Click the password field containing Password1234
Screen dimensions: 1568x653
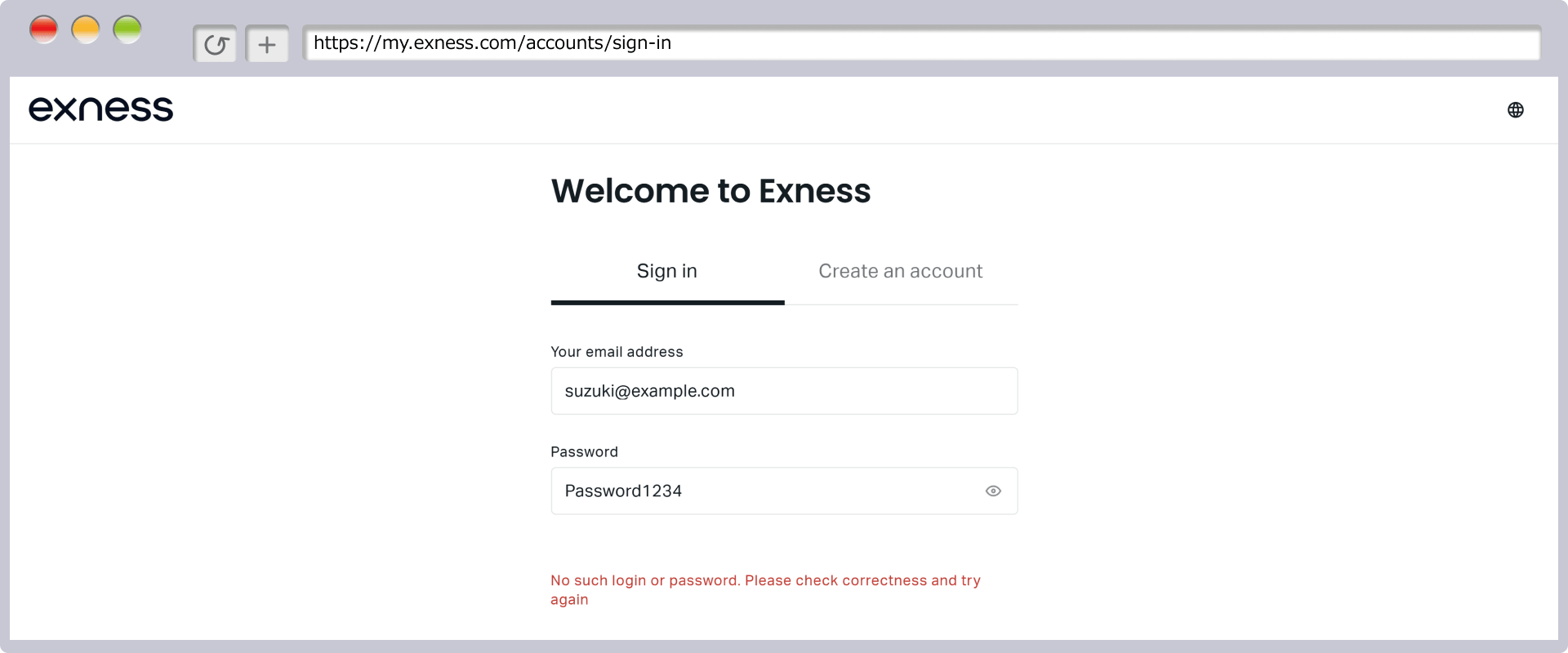[x=784, y=491]
